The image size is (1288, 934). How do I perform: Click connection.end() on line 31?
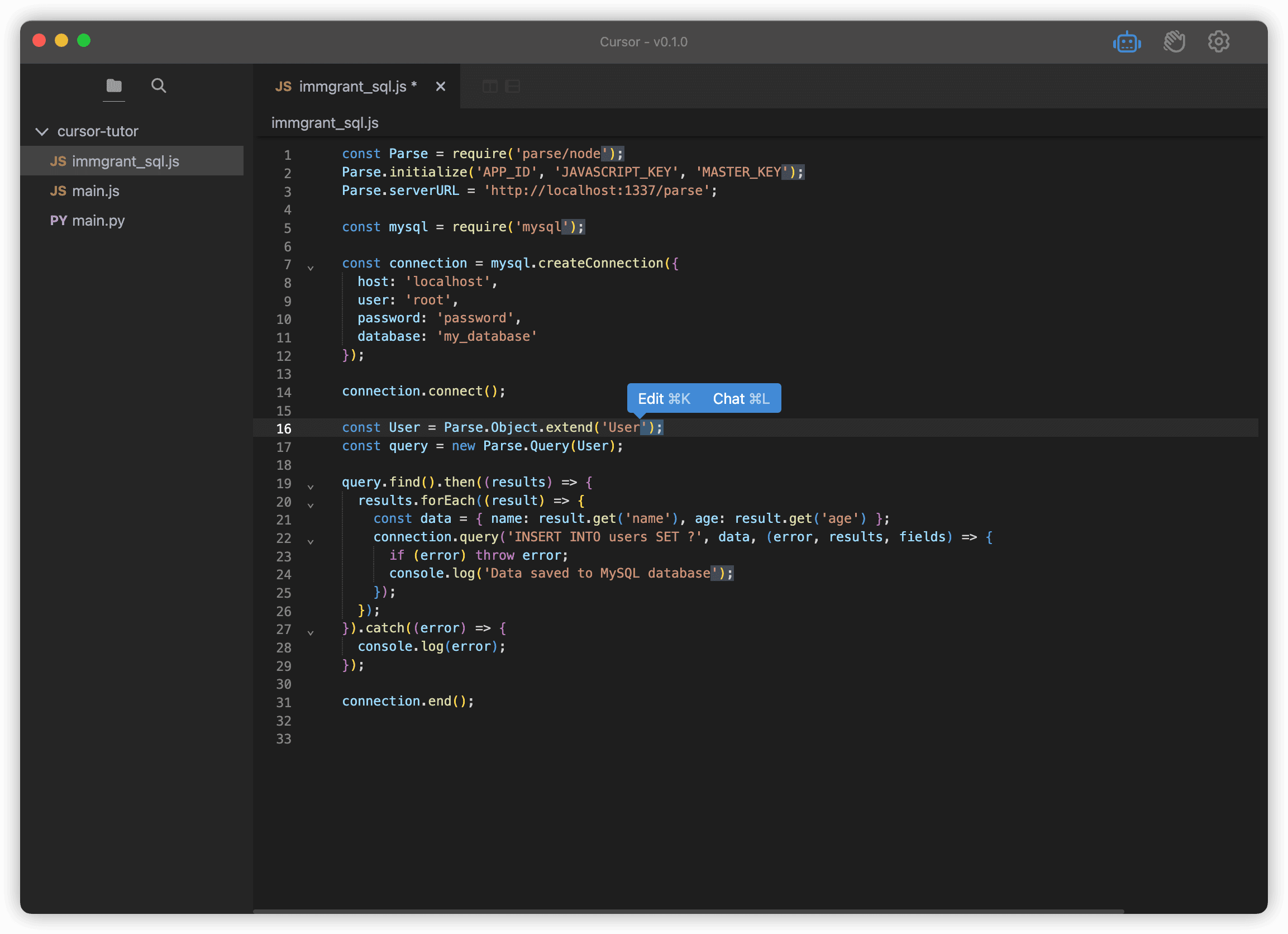[x=407, y=701]
